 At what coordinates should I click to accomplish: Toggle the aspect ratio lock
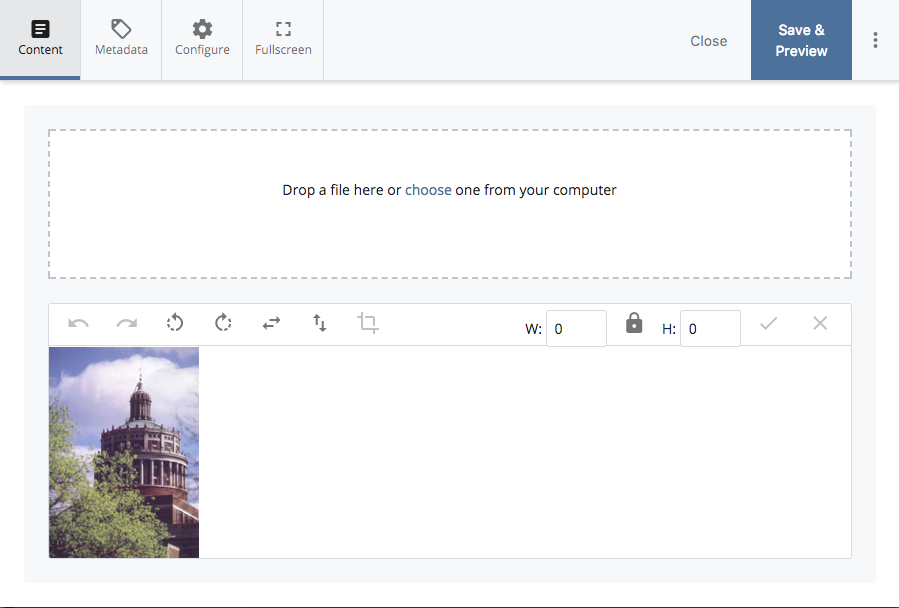634,323
